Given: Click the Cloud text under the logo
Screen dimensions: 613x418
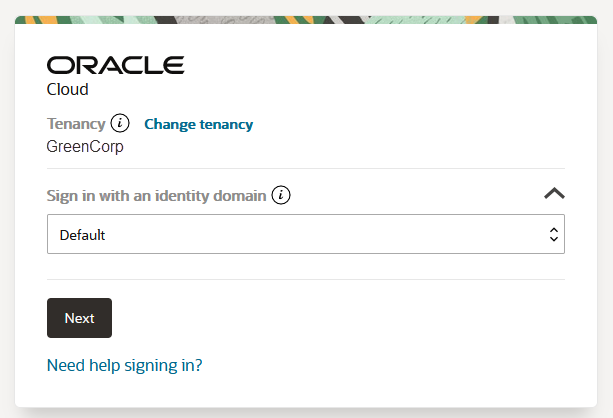Looking at the screenshot, I should 68,89.
